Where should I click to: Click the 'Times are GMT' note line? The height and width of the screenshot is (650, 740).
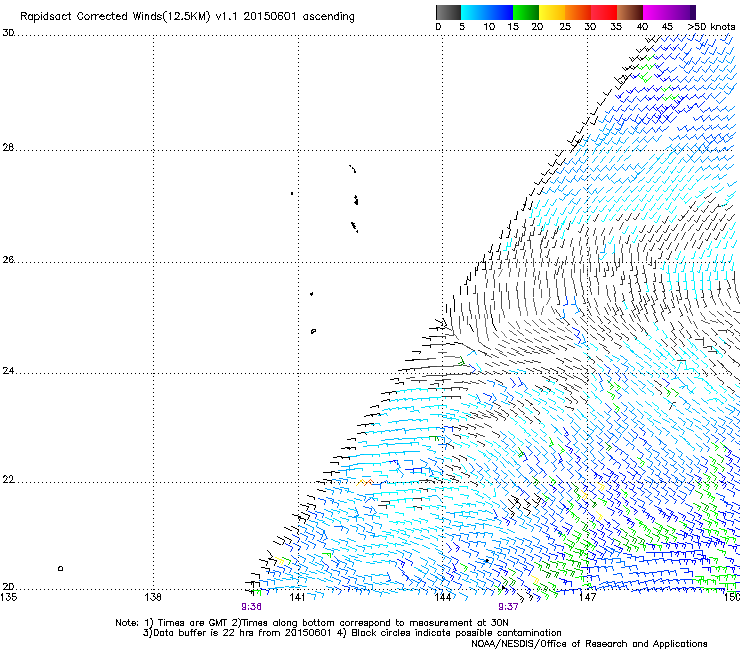coord(312,623)
